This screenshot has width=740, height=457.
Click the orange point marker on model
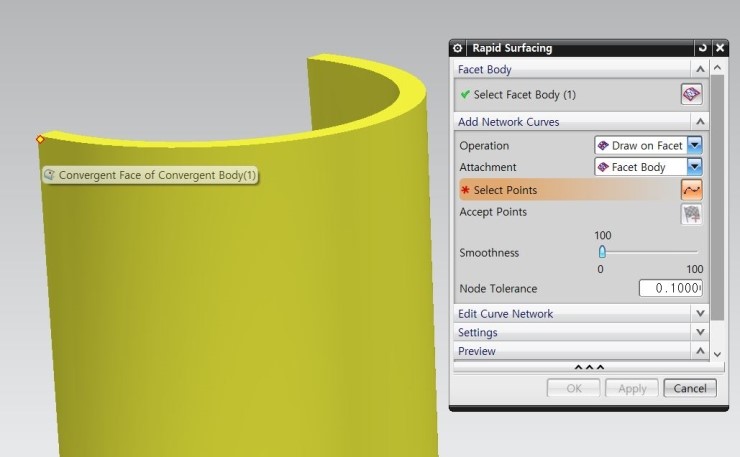40,139
